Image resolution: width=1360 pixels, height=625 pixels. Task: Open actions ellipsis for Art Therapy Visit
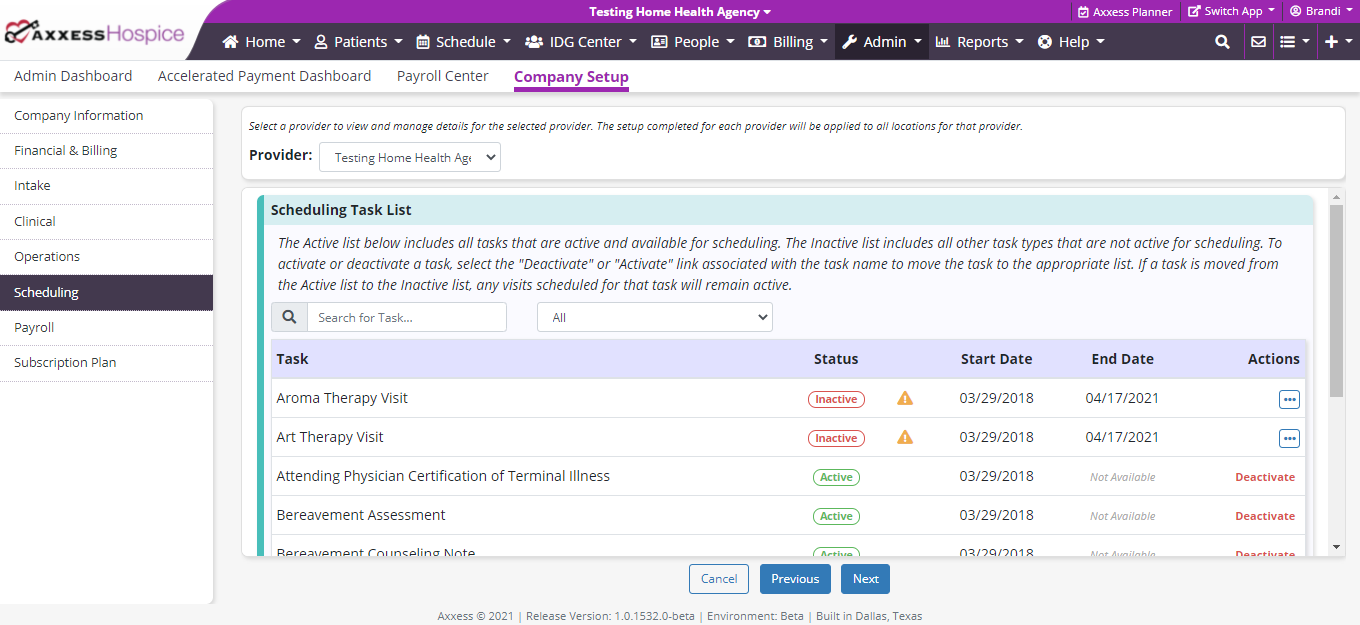tap(1289, 438)
